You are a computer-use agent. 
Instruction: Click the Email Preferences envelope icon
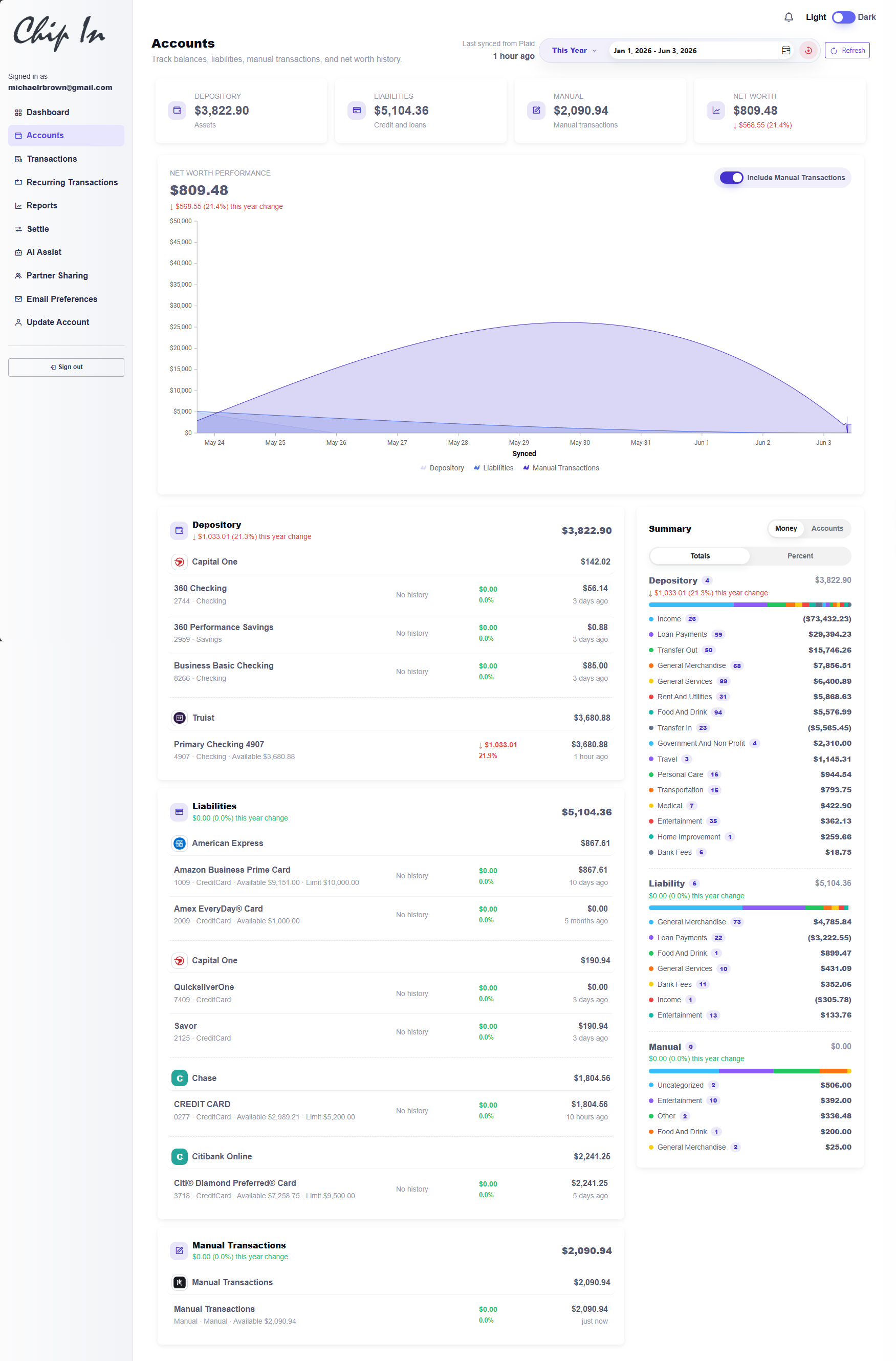(18, 299)
